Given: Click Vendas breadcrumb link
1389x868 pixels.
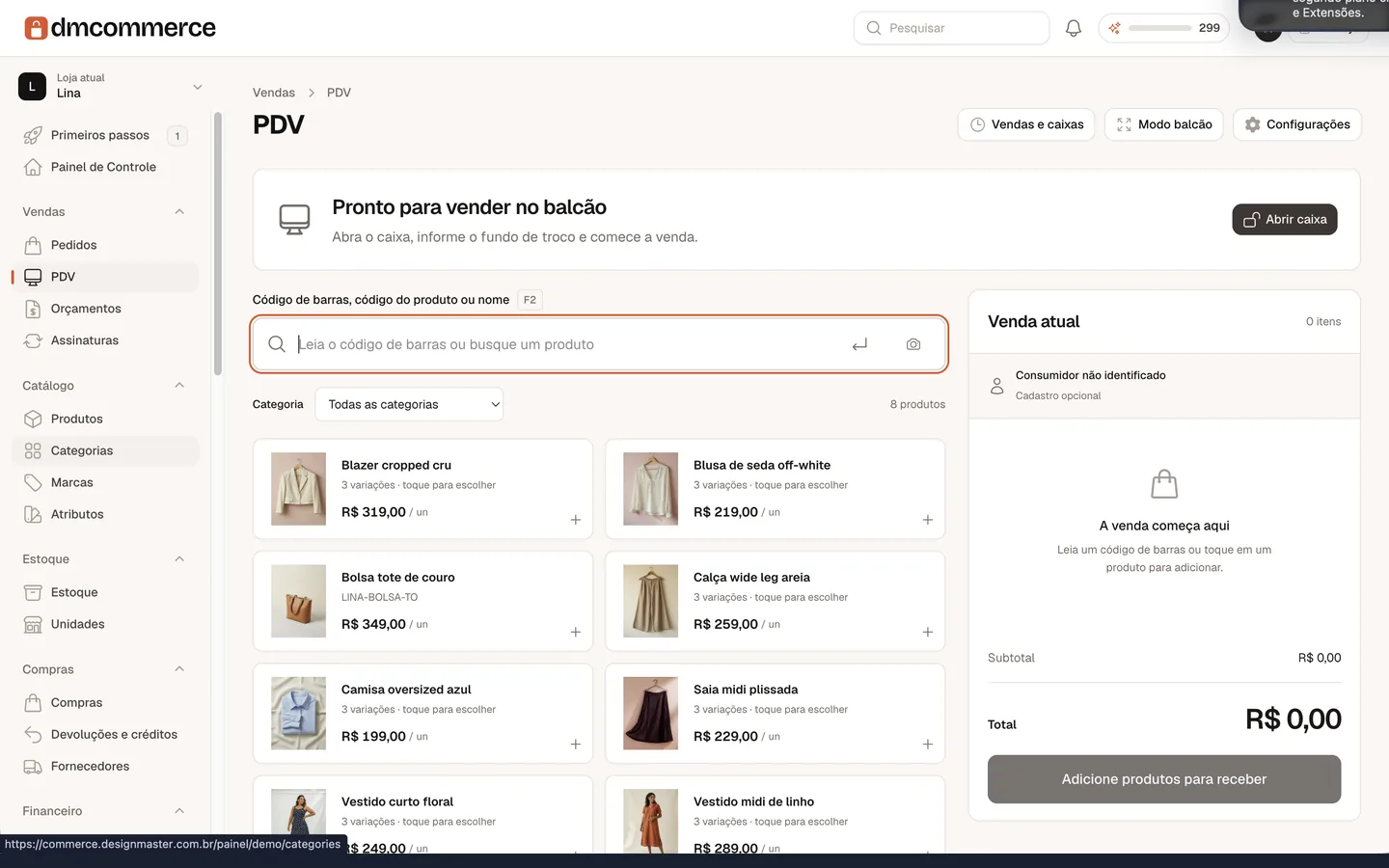Looking at the screenshot, I should [x=274, y=93].
